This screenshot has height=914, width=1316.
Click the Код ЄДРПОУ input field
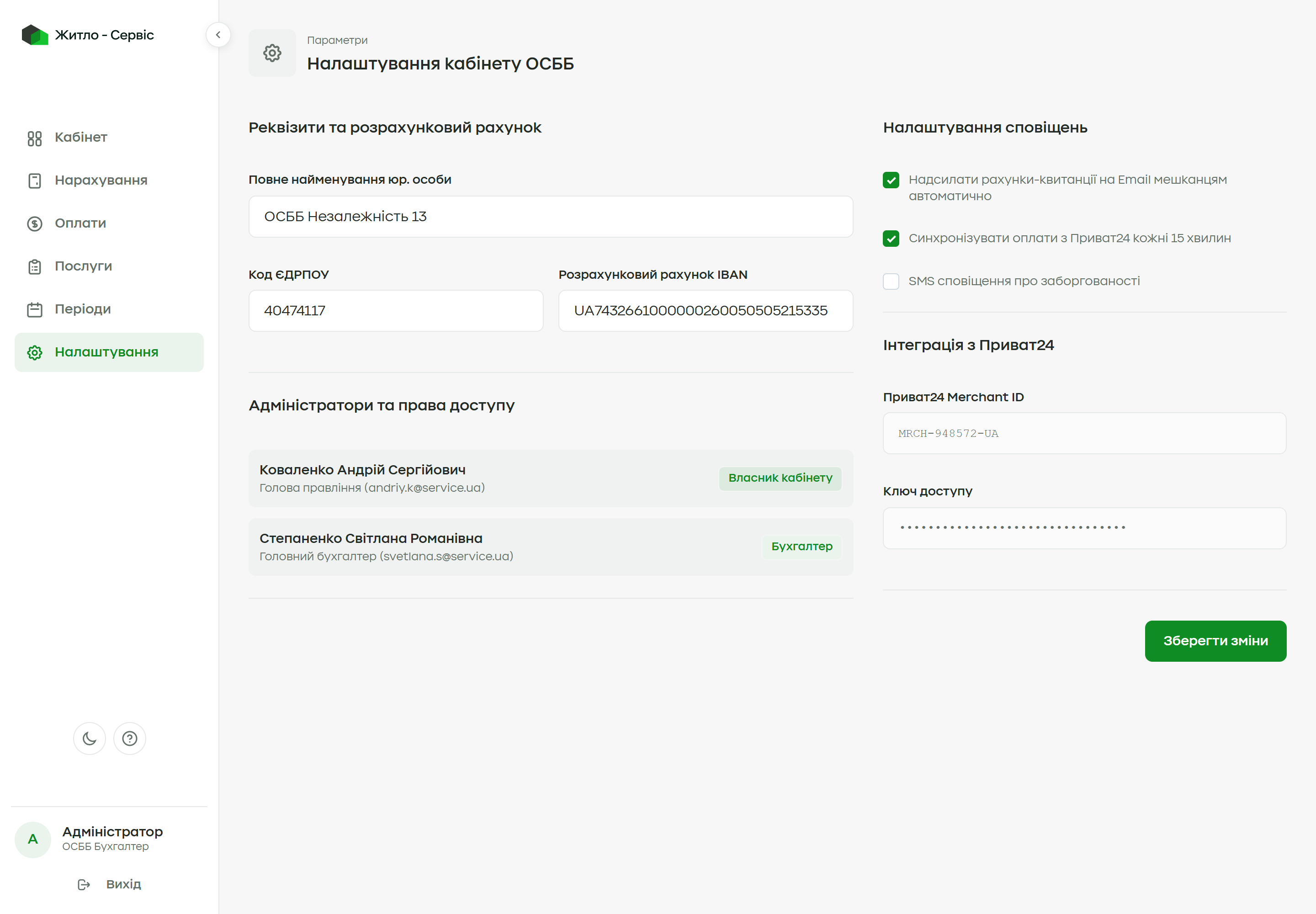pyautogui.click(x=396, y=310)
